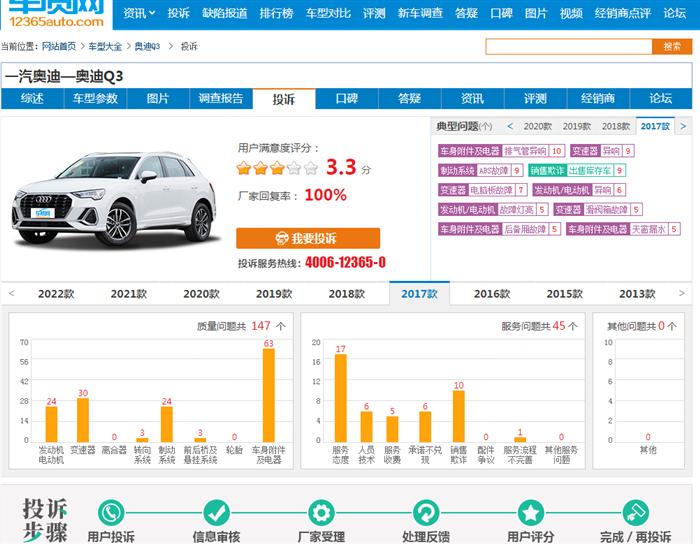Select the 2019款 model year in main strip
This screenshot has height=544, width=700.
[274, 294]
